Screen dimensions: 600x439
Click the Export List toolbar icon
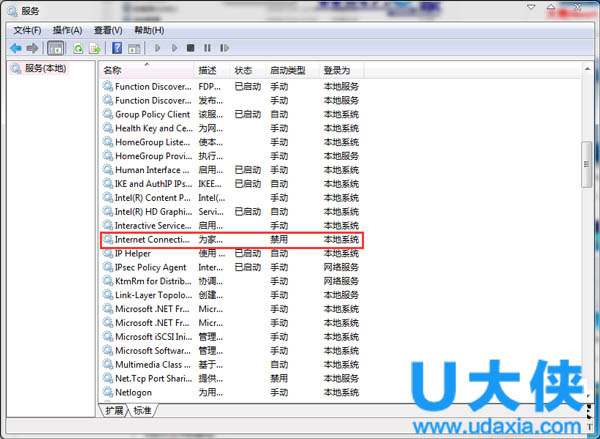[95, 48]
